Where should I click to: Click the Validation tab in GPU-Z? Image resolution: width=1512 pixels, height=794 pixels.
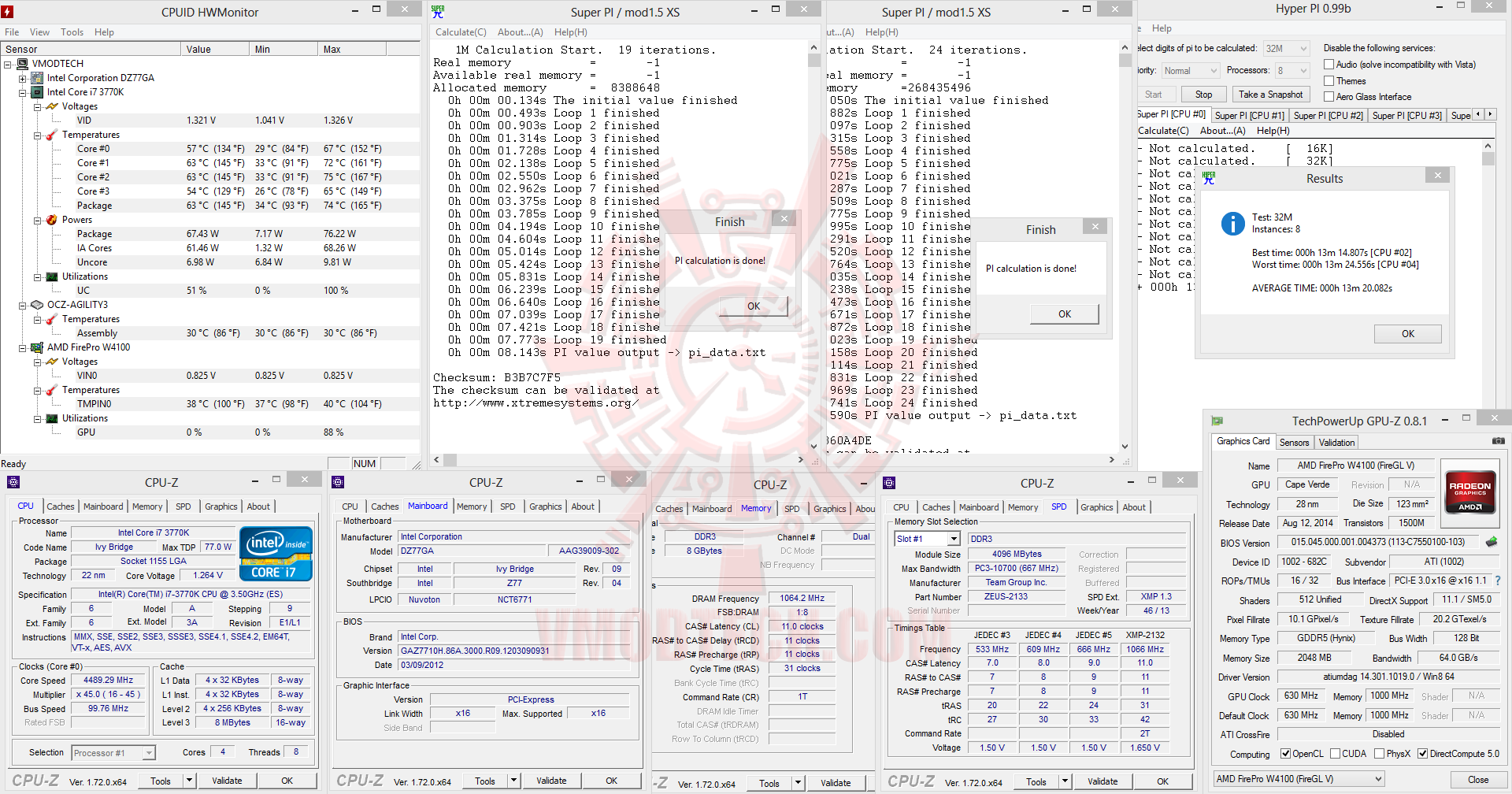tap(1337, 443)
